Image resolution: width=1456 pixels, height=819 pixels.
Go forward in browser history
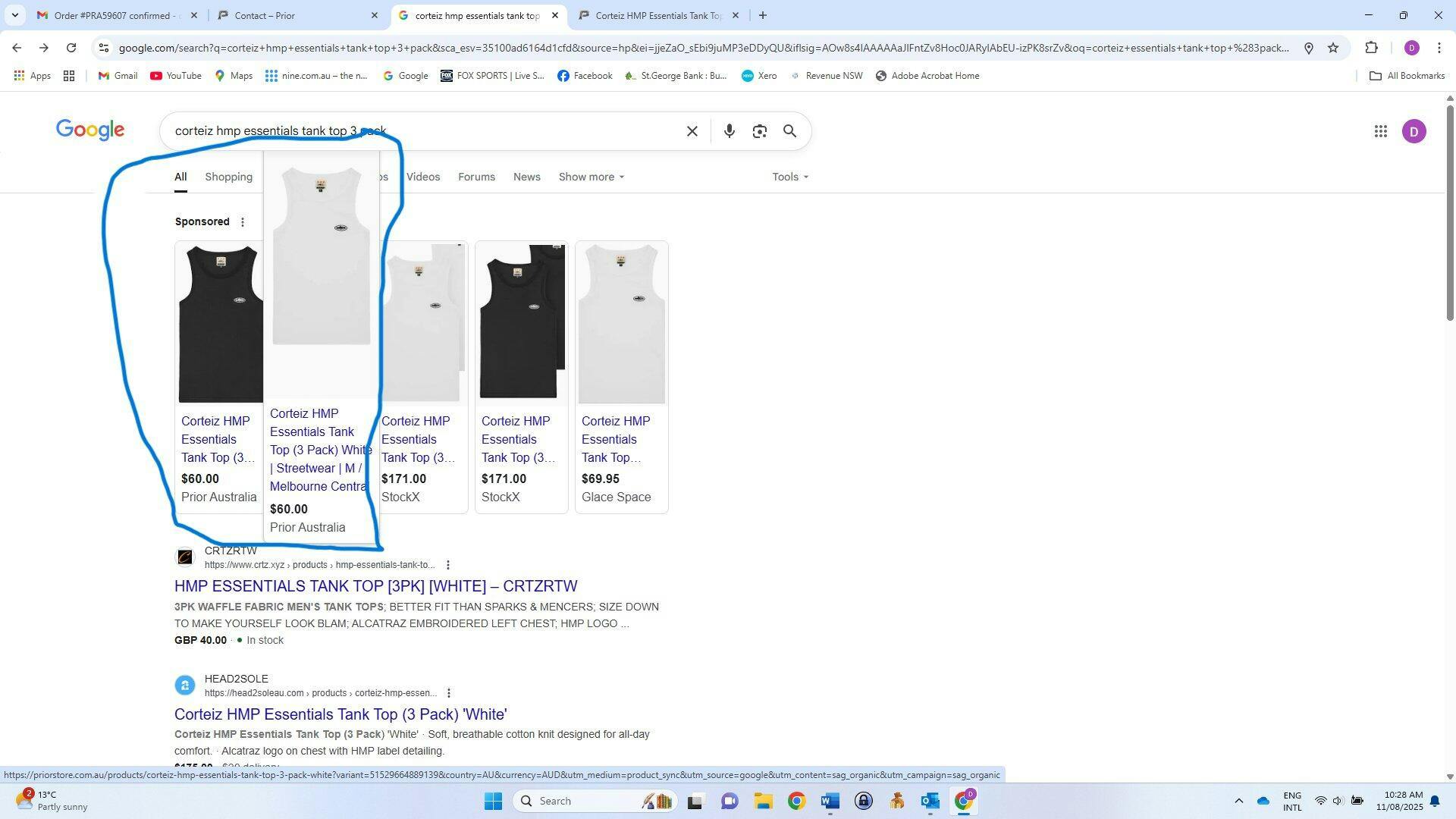click(x=44, y=48)
